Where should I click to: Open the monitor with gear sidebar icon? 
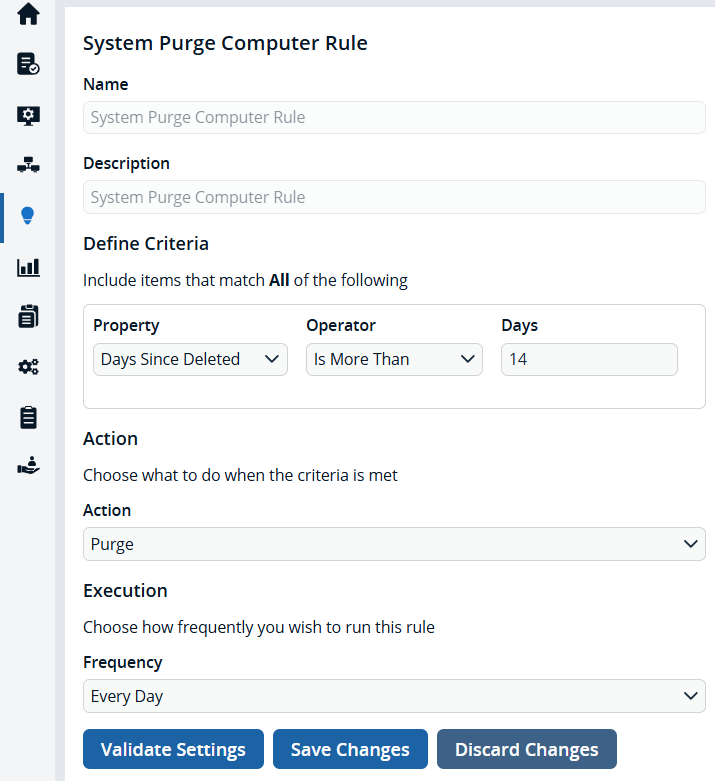(x=28, y=116)
